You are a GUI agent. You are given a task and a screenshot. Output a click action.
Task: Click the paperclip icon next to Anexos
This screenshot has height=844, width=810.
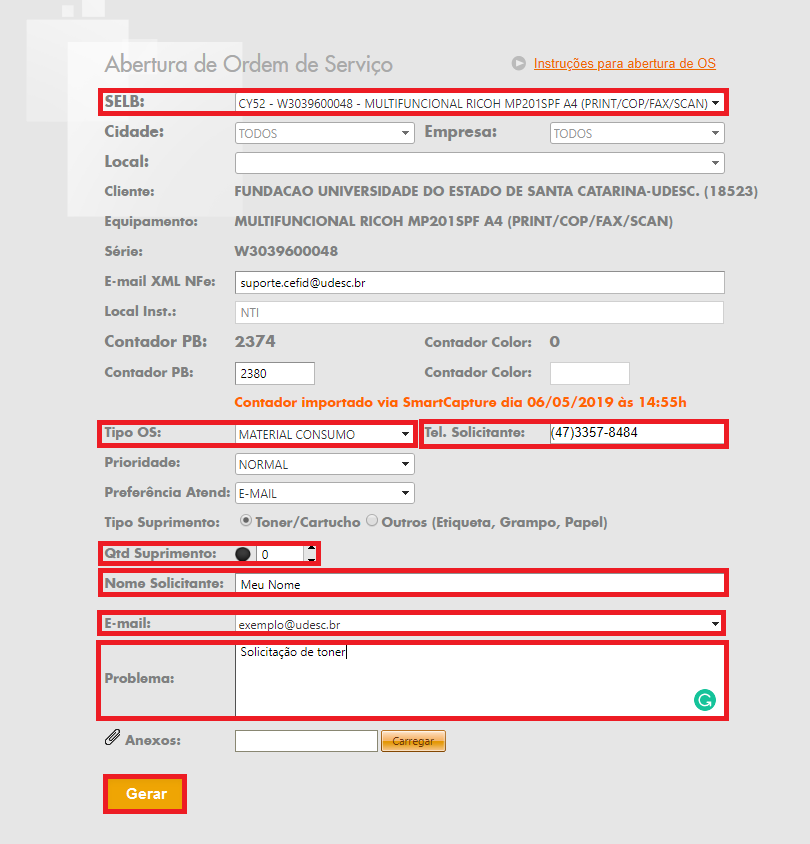(x=112, y=739)
